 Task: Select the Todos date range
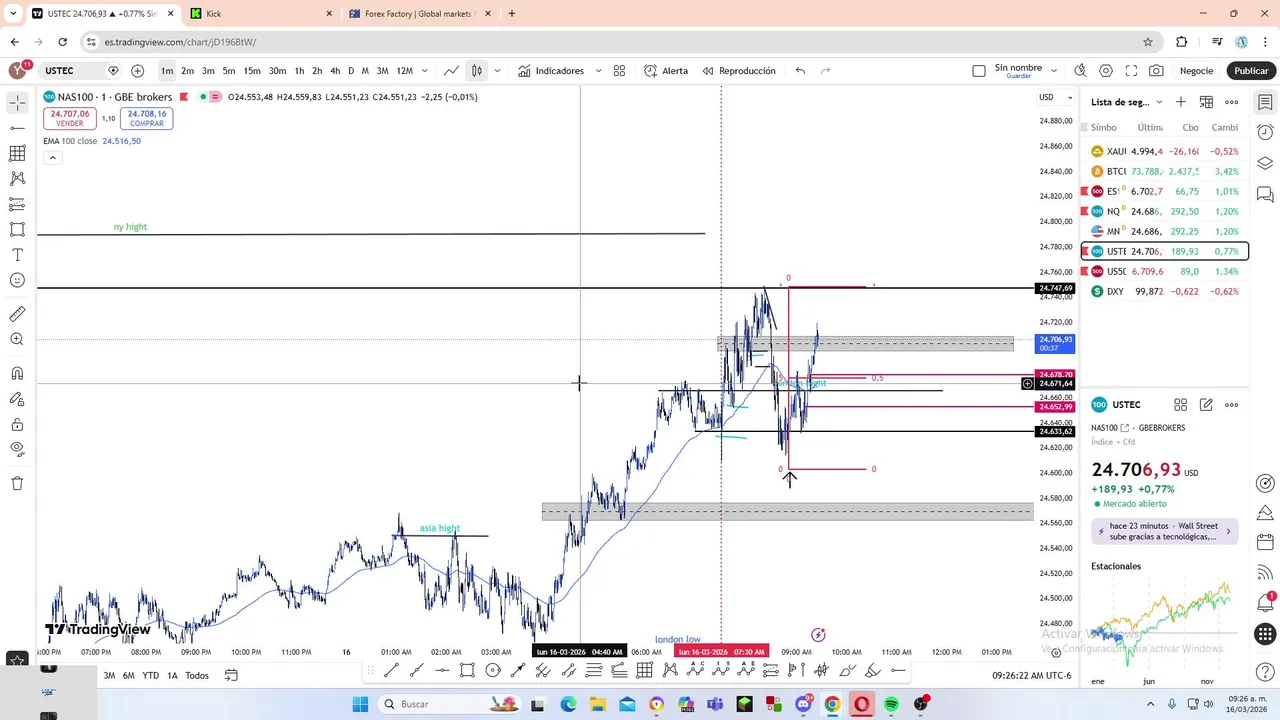(x=197, y=676)
